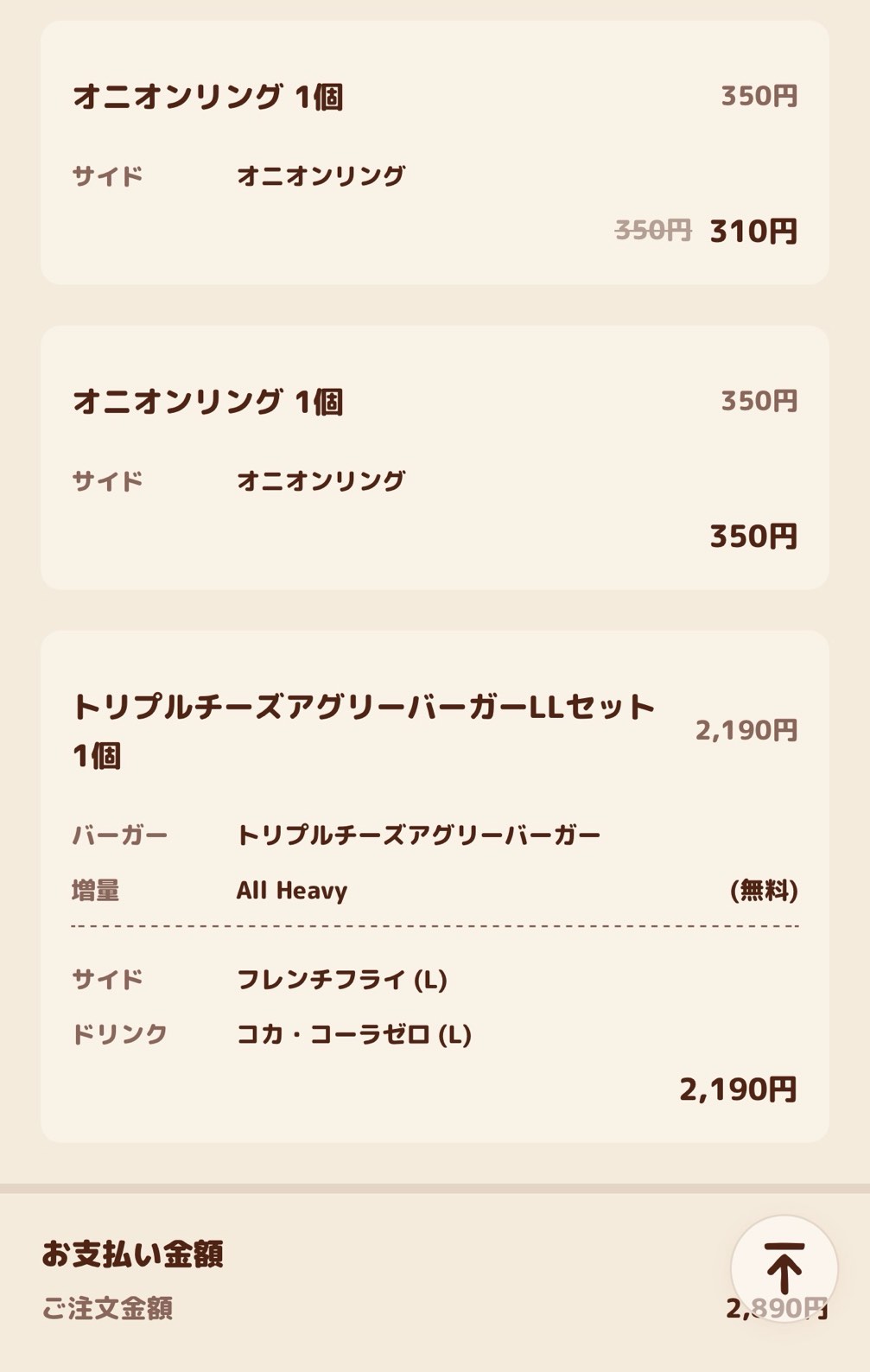Tap the All Heavy 増量 option
Viewport: 870px width, 1372px height.
click(x=292, y=891)
